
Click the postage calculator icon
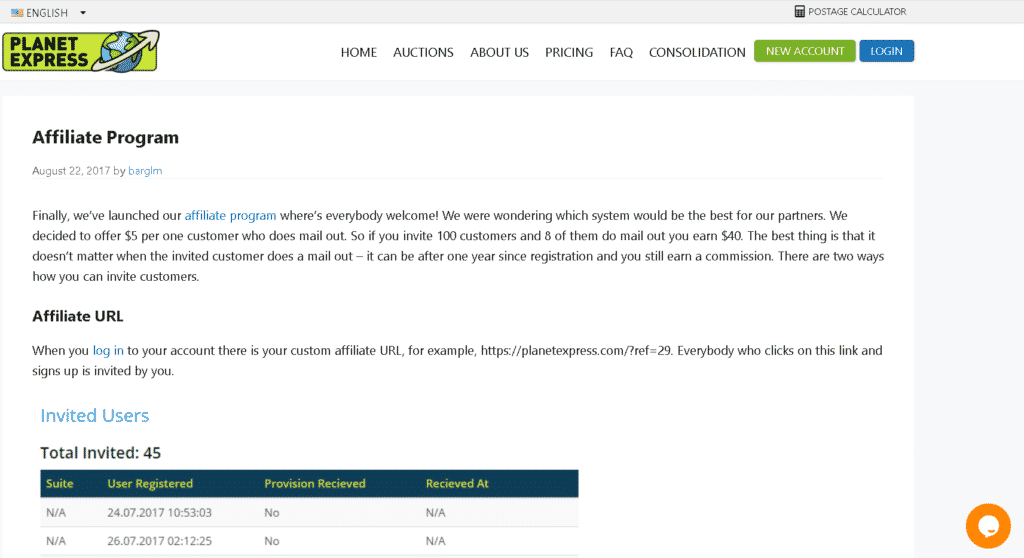[799, 11]
